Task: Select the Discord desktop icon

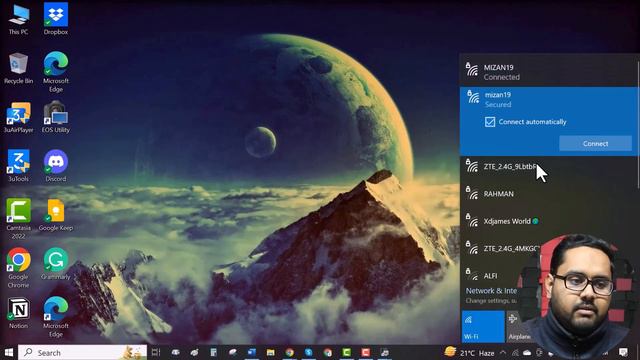Action: click(56, 166)
